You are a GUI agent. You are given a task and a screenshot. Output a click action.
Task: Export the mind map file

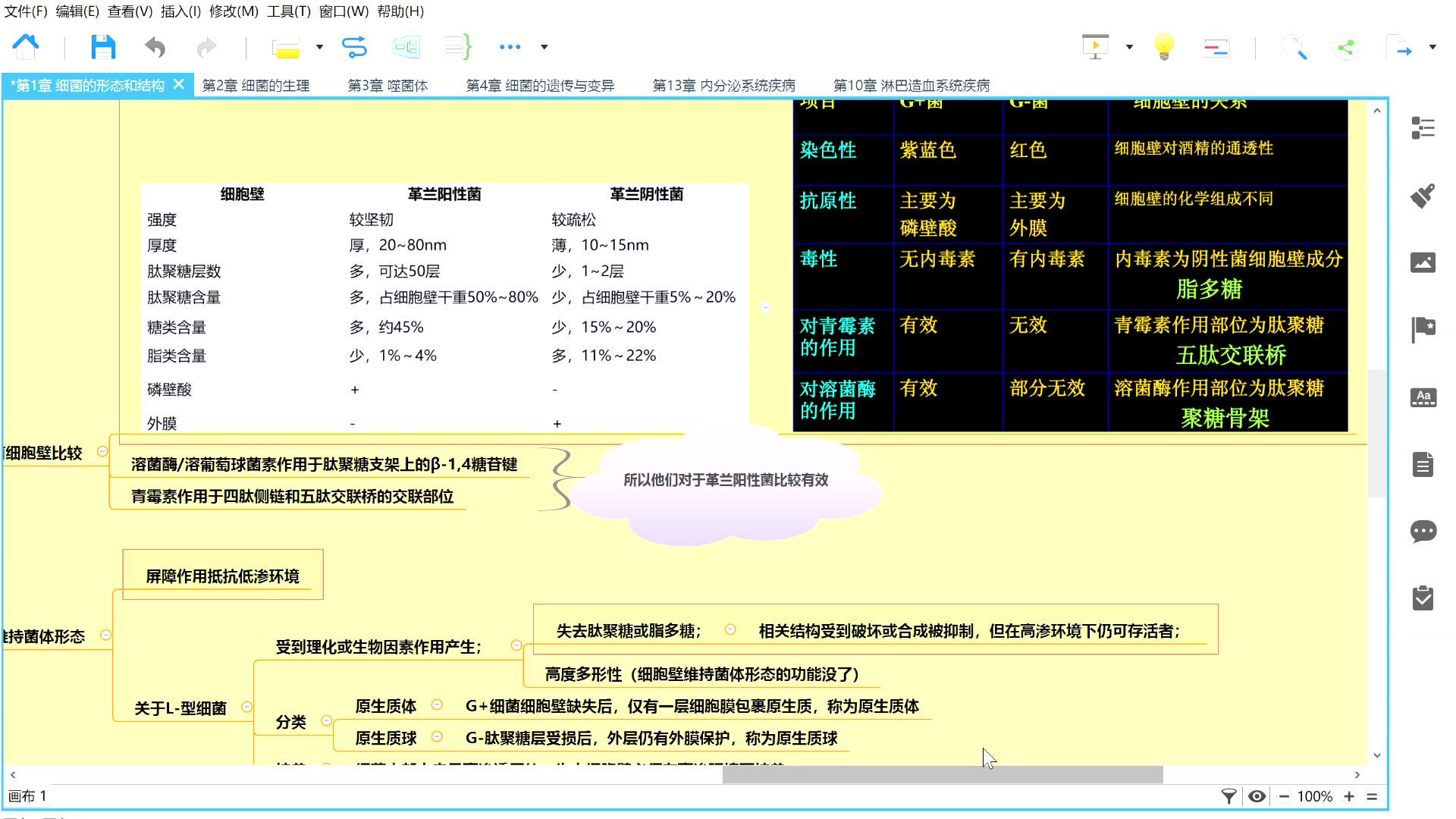[x=1398, y=47]
